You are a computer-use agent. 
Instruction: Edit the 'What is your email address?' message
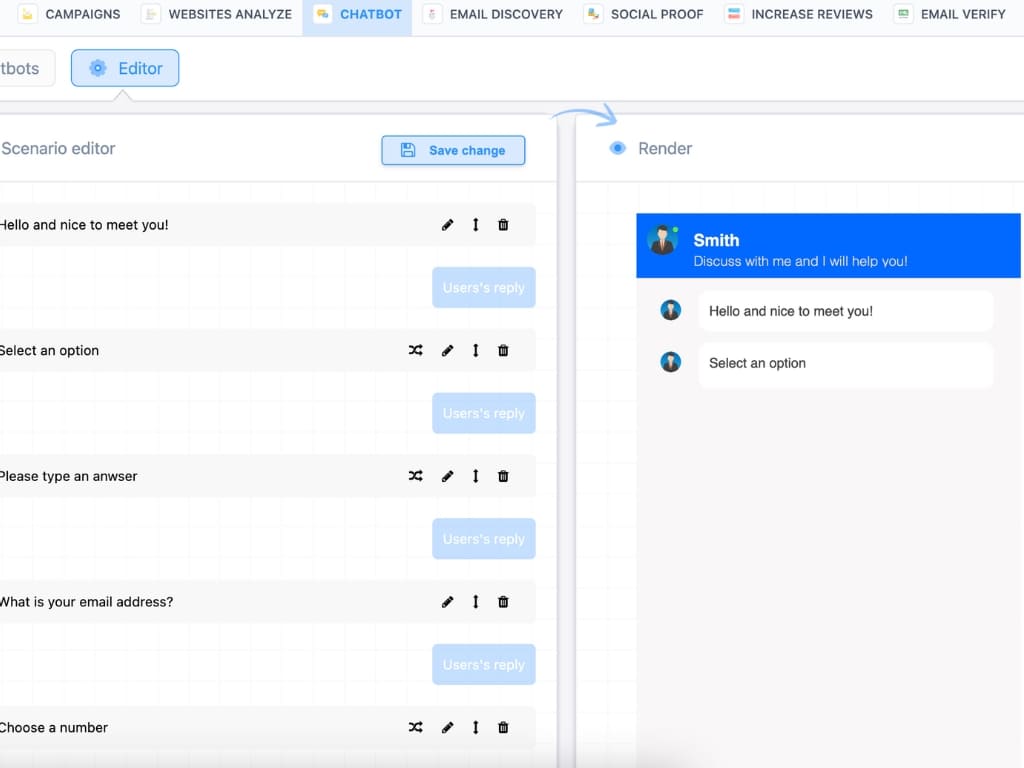click(447, 601)
